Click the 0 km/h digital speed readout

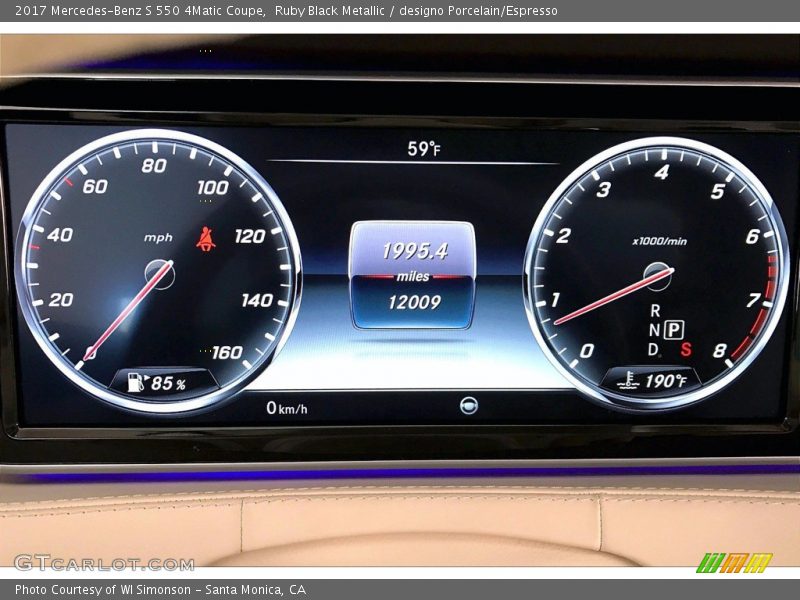pyautogui.click(x=287, y=408)
